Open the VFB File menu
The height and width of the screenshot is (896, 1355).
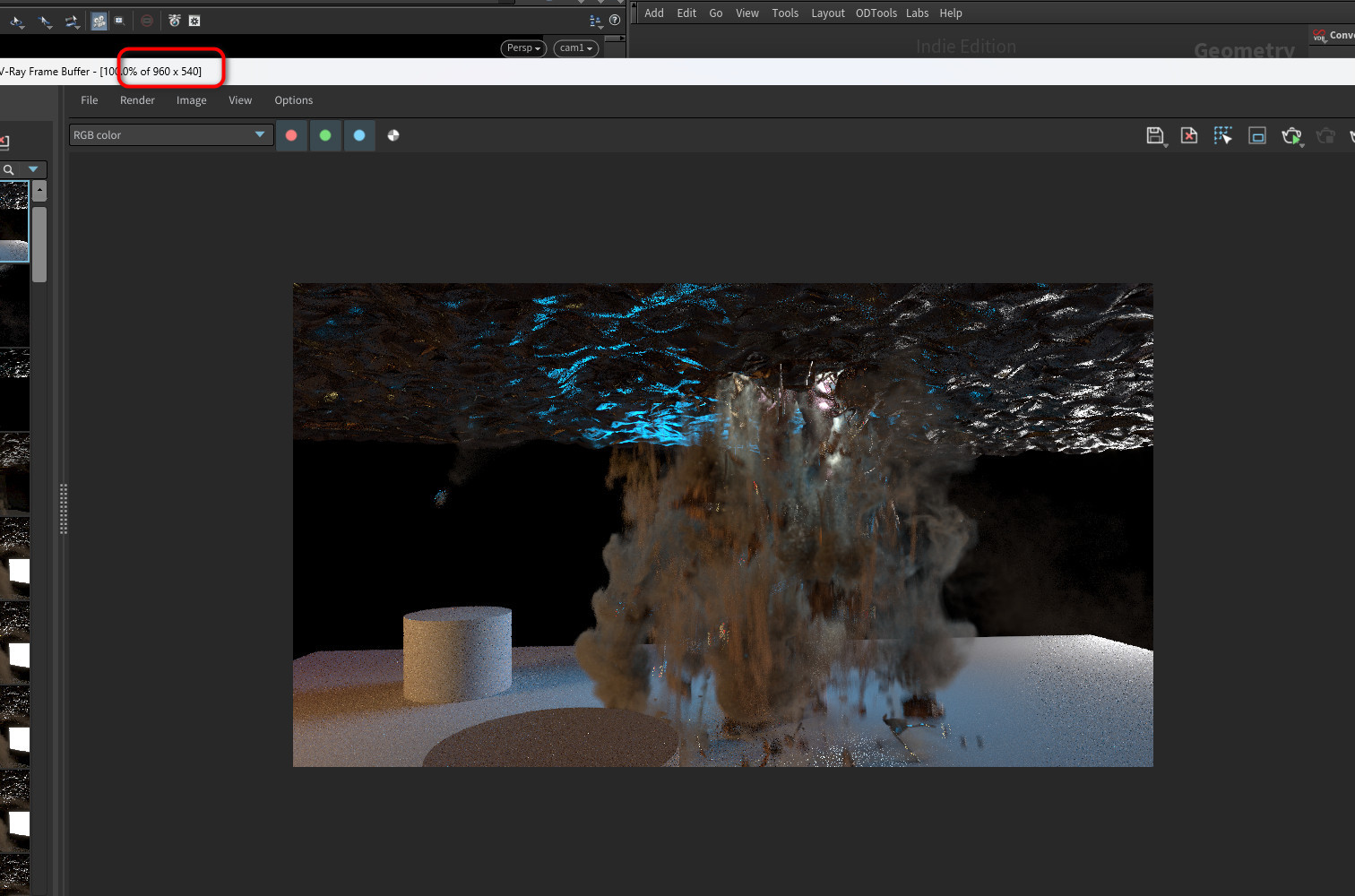90,100
